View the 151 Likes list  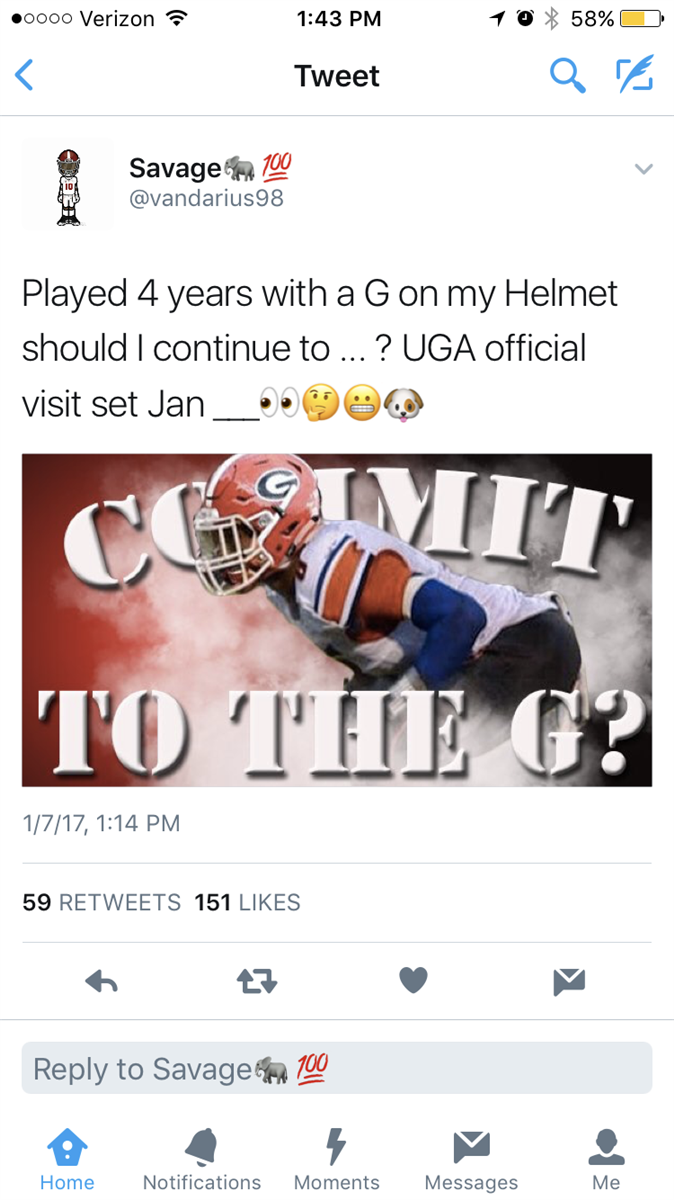(x=247, y=902)
